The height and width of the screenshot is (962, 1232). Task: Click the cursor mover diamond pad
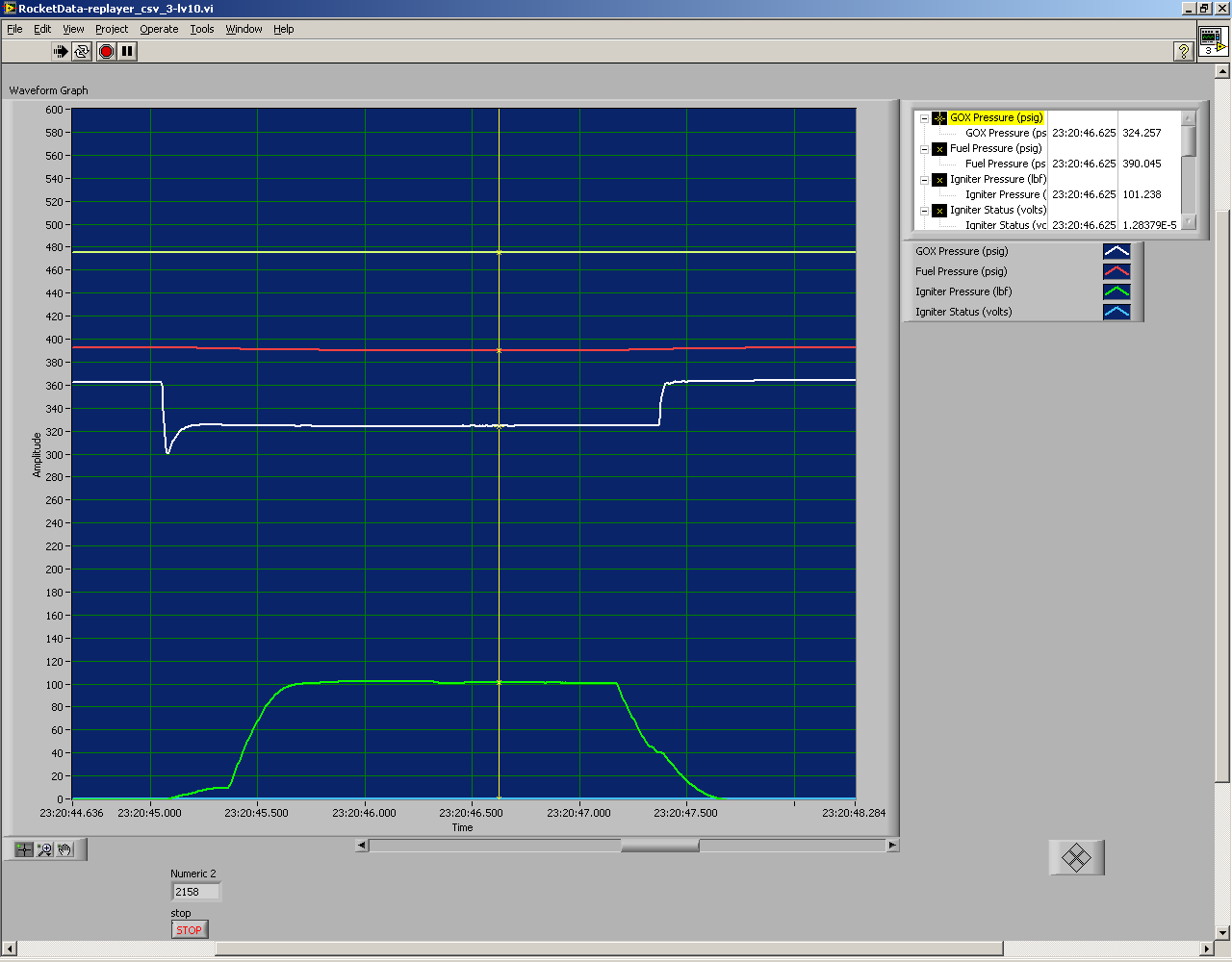coord(1076,857)
